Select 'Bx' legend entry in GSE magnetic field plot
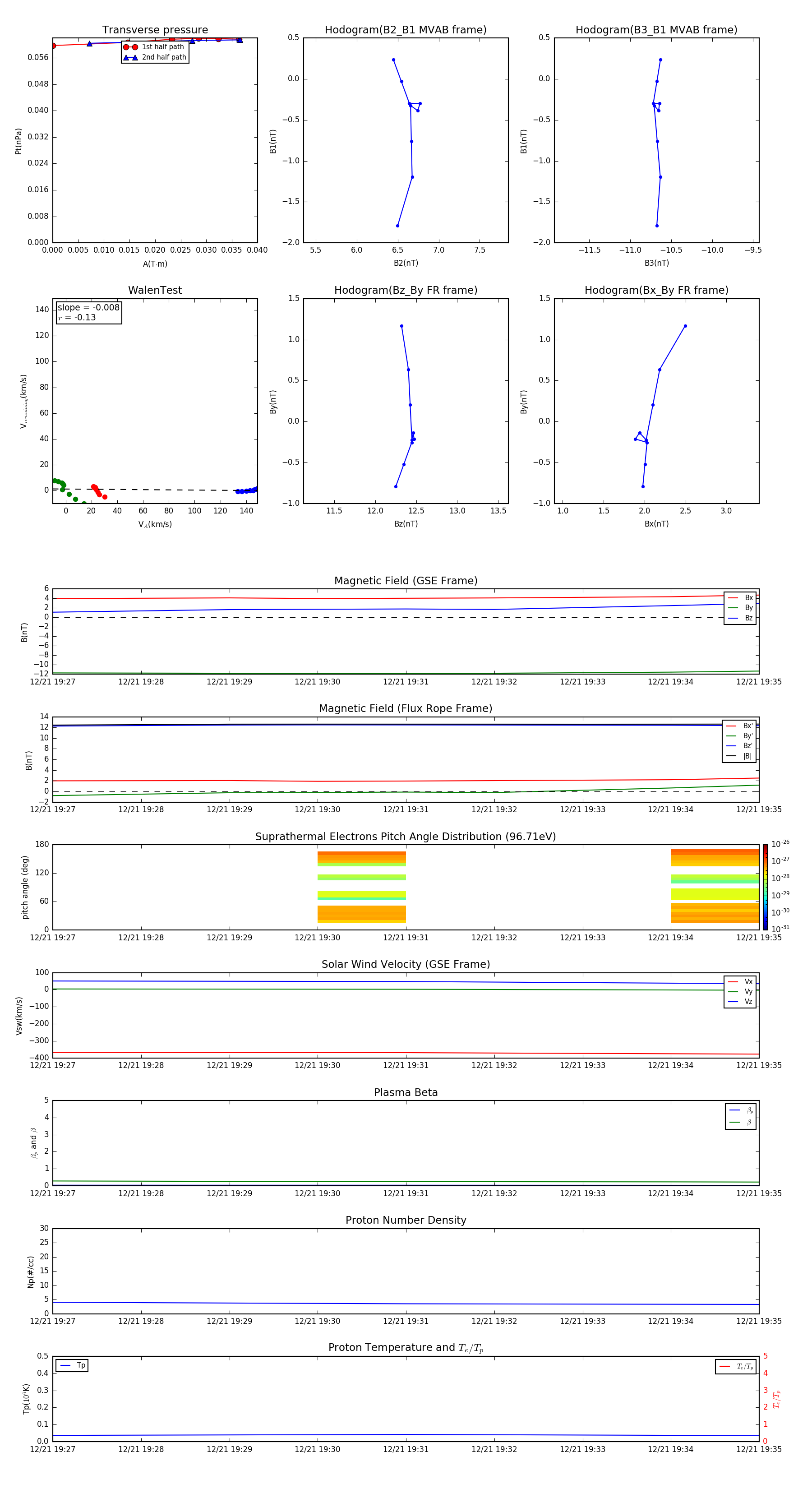Image resolution: width=812 pixels, height=1489 pixels. click(x=740, y=598)
